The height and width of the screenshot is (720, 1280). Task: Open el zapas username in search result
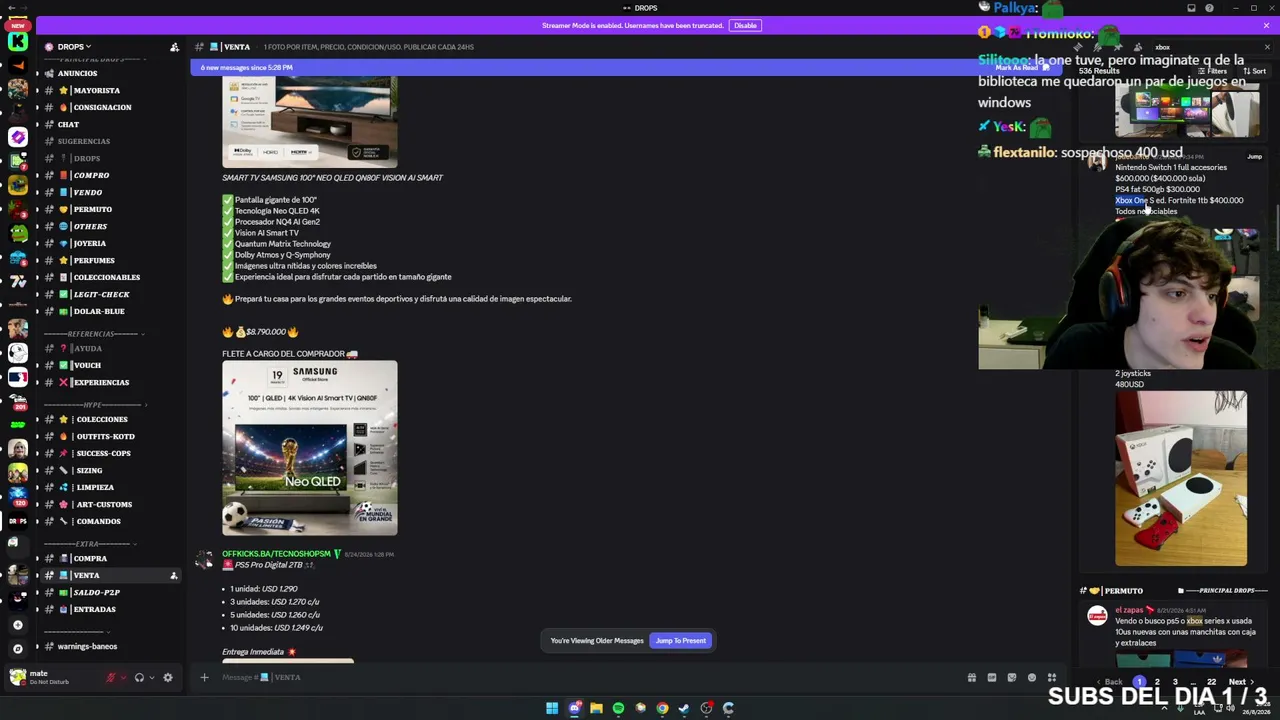[1129, 610]
